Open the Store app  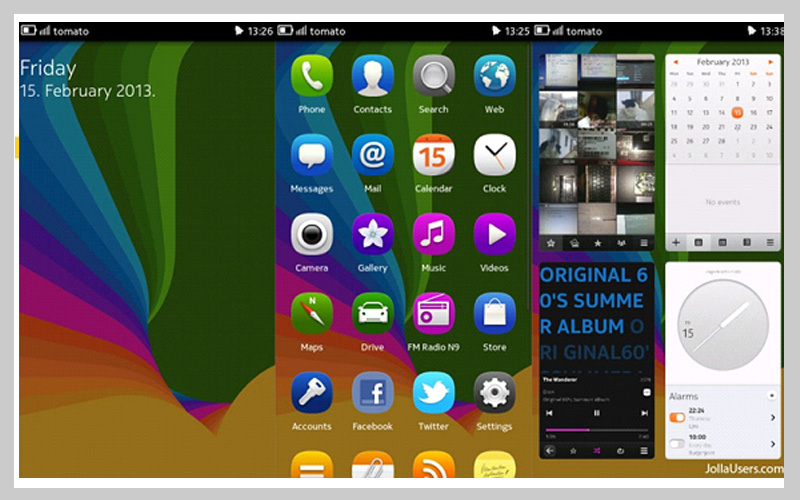coord(494,314)
